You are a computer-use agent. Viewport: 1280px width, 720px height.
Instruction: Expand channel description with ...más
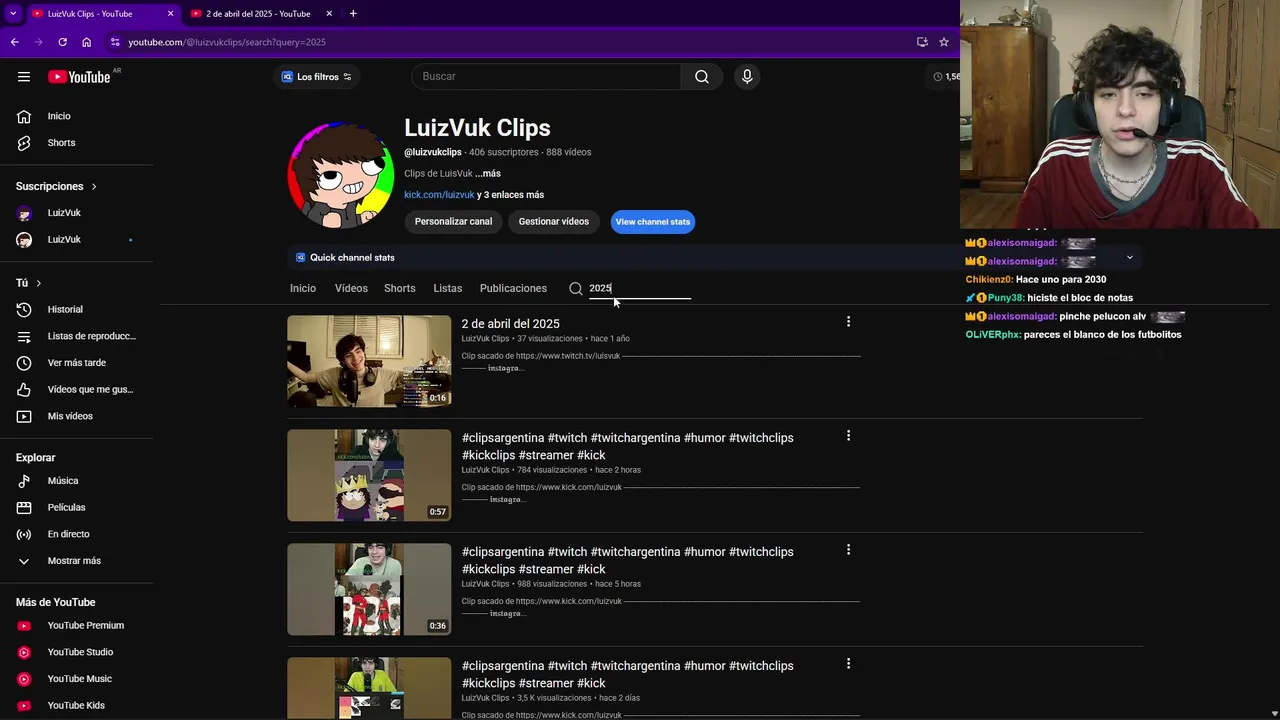[488, 174]
